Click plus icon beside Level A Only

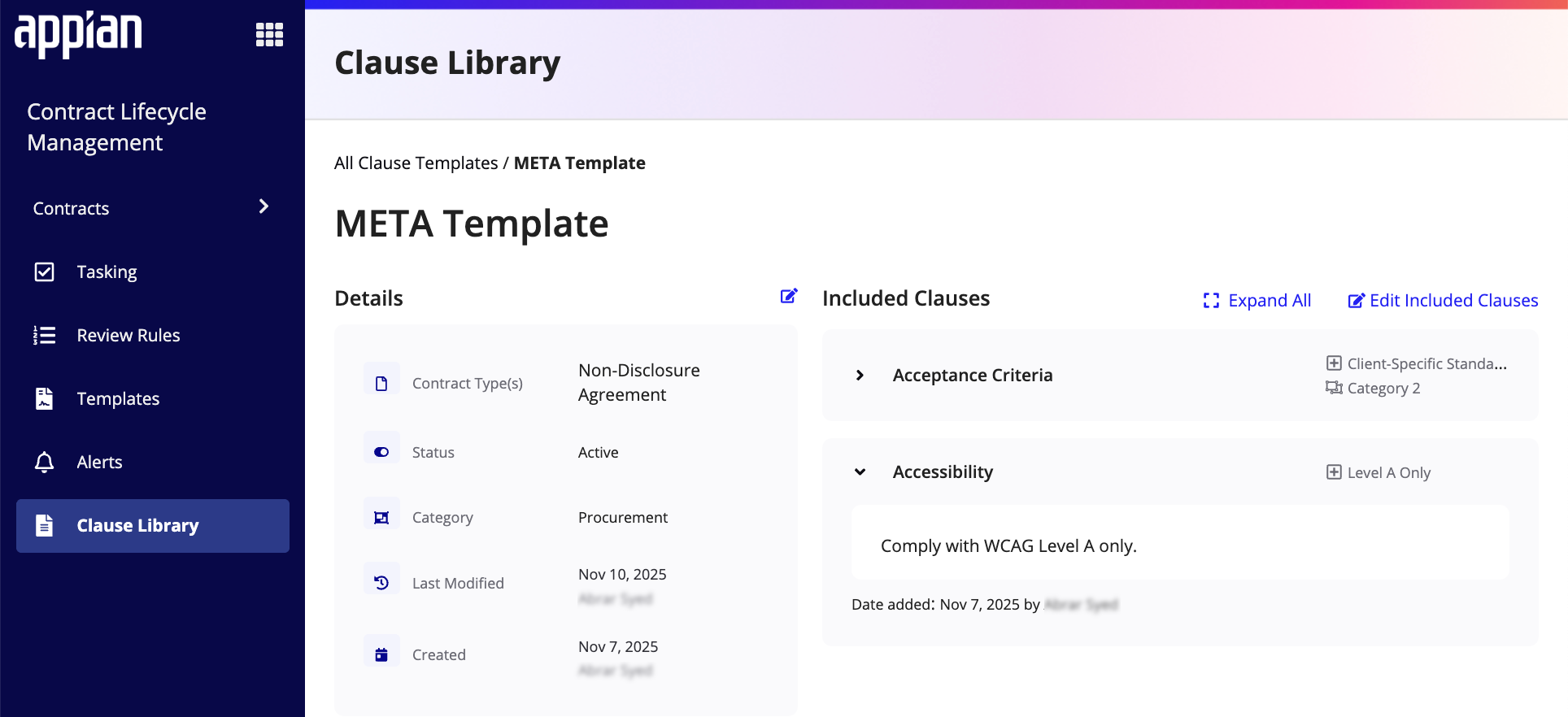click(1334, 472)
